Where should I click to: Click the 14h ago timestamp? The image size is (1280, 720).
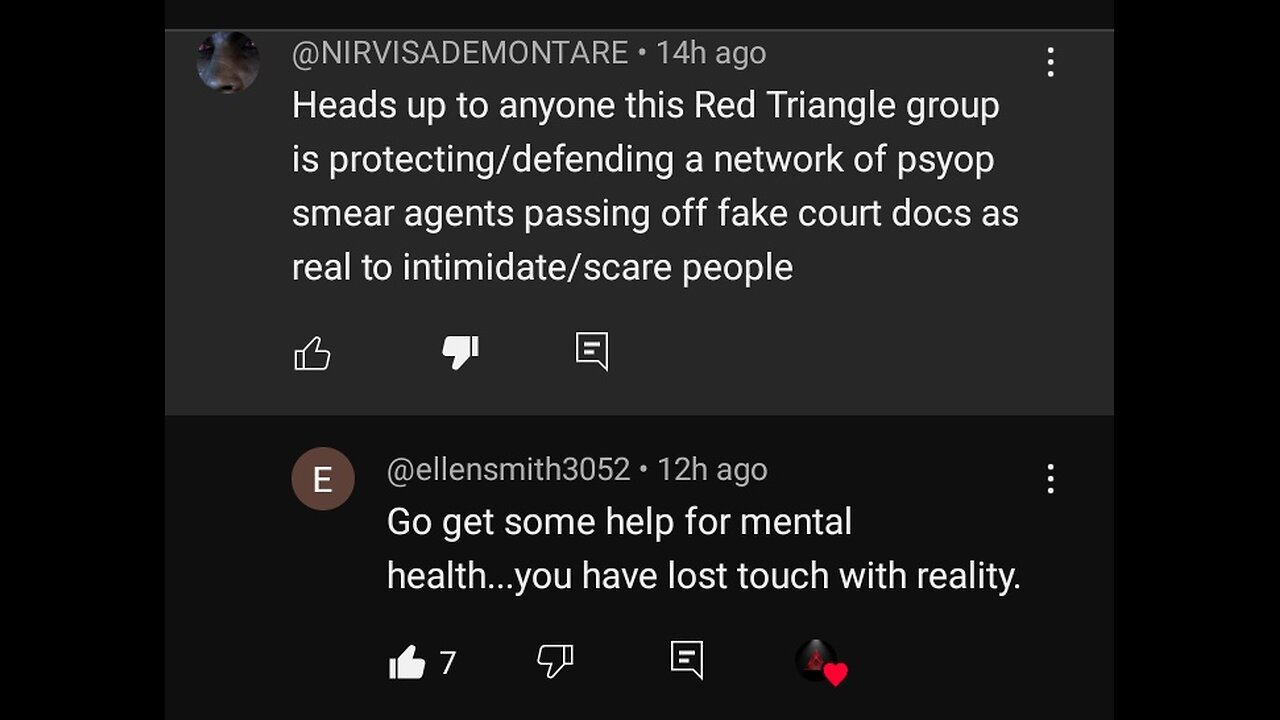coord(711,52)
